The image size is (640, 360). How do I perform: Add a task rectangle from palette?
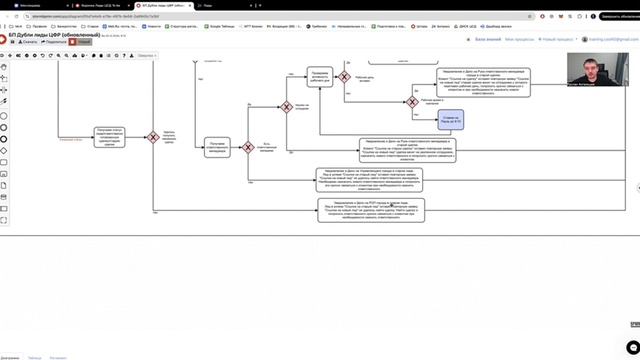point(4,162)
